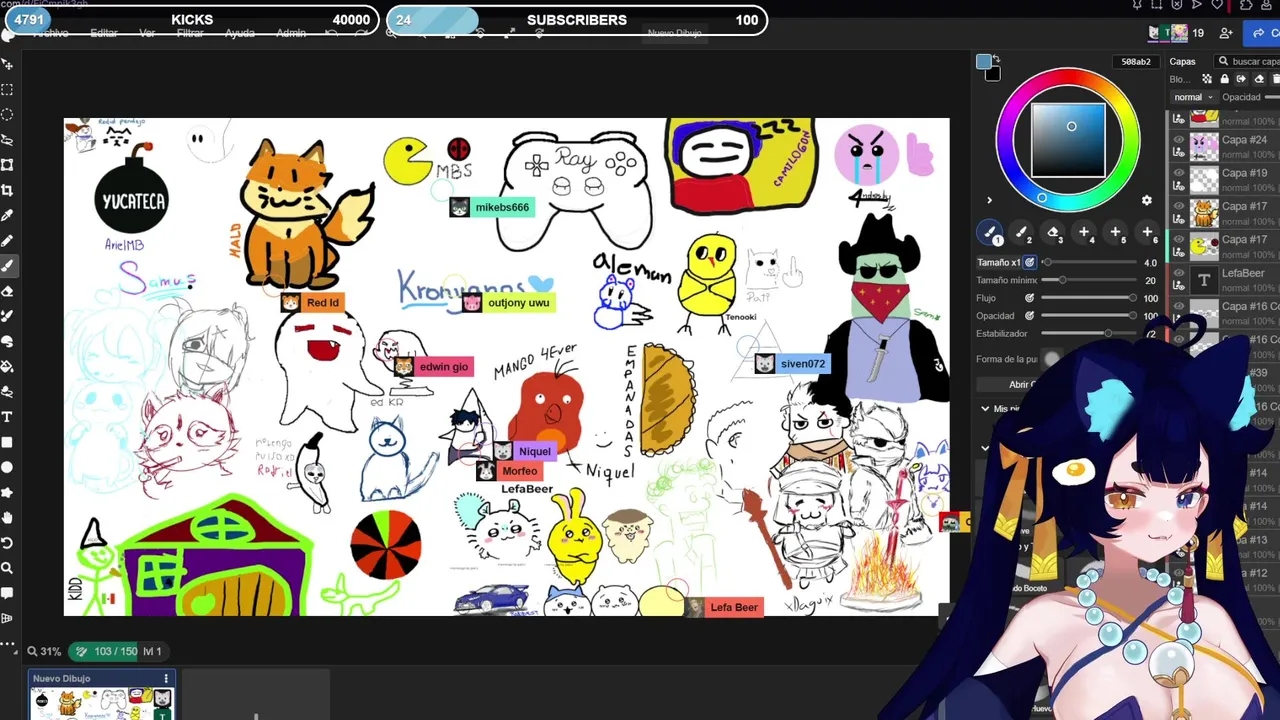Open the add user icon in header
This screenshot has width=1280, height=720.
pyautogui.click(x=1226, y=33)
